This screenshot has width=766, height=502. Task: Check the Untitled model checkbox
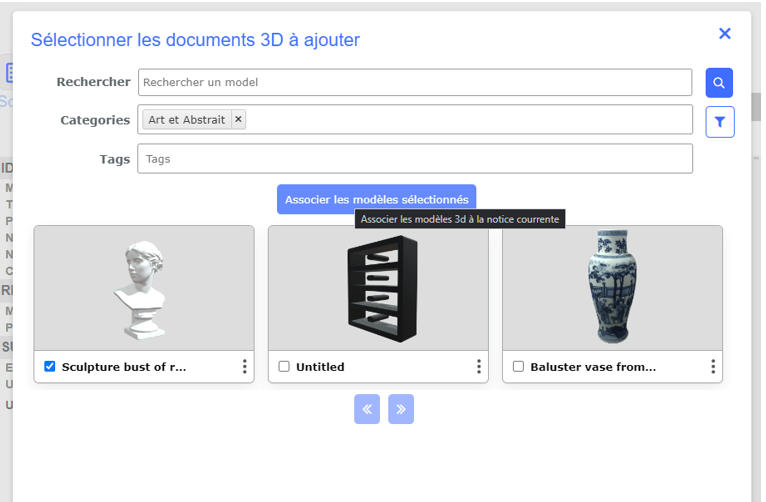click(284, 367)
